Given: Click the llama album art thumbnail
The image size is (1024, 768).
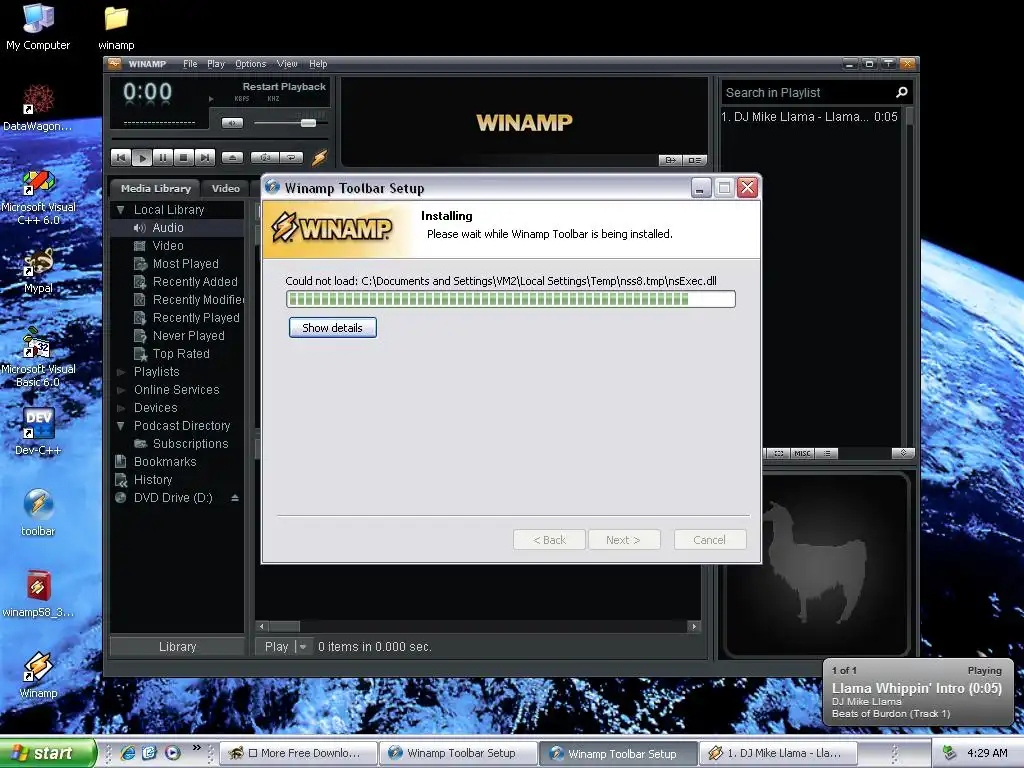Looking at the screenshot, I should point(817,564).
